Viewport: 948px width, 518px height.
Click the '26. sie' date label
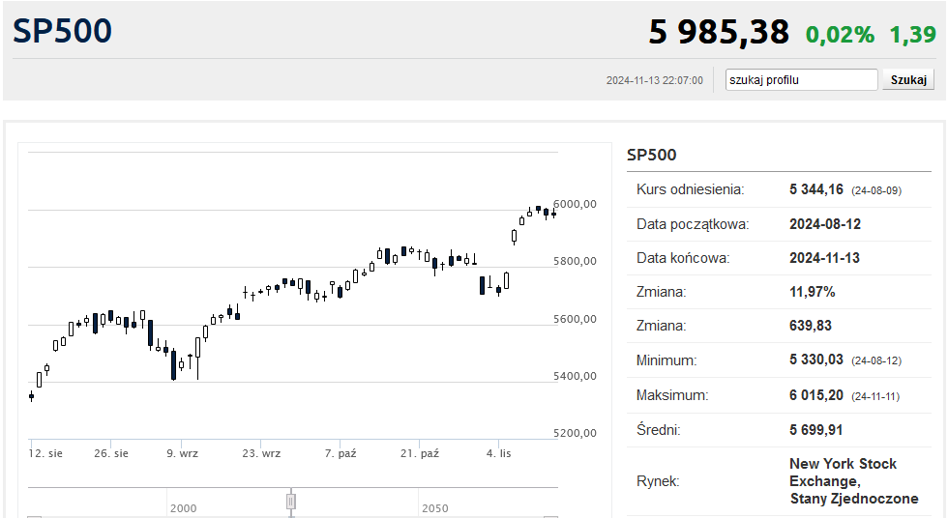click(111, 453)
